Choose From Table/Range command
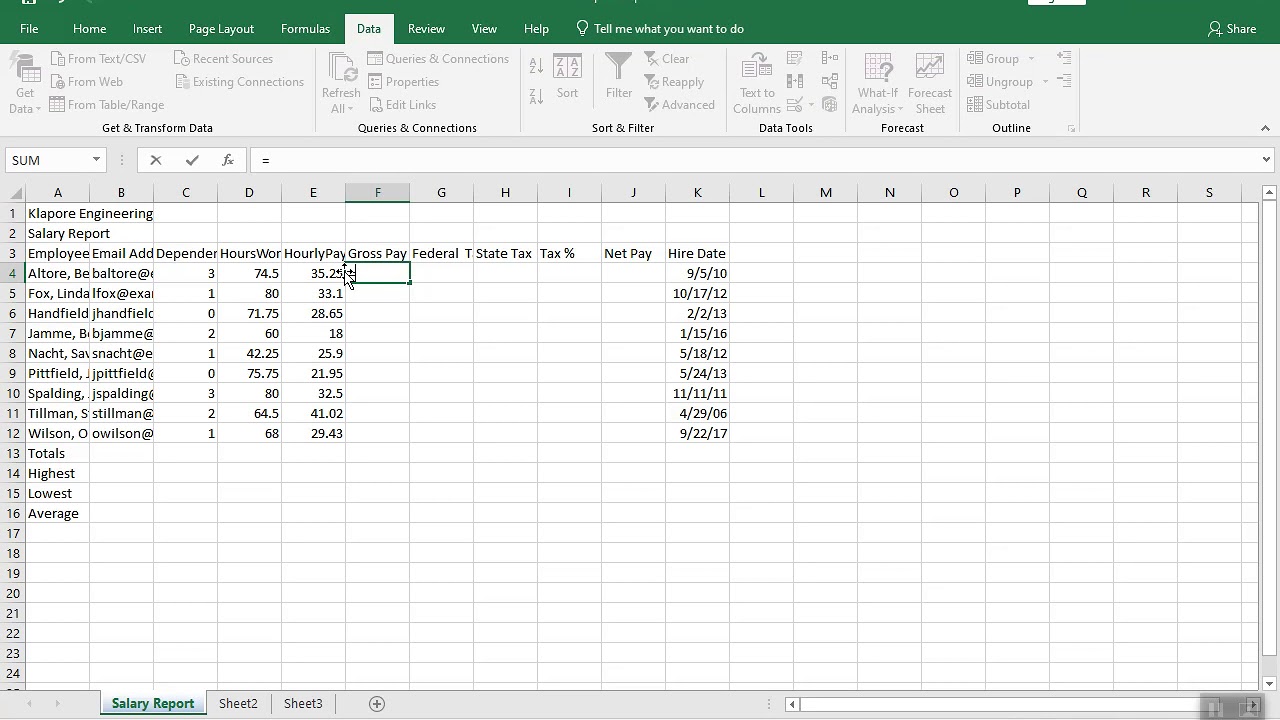1280x720 pixels. tap(106, 105)
